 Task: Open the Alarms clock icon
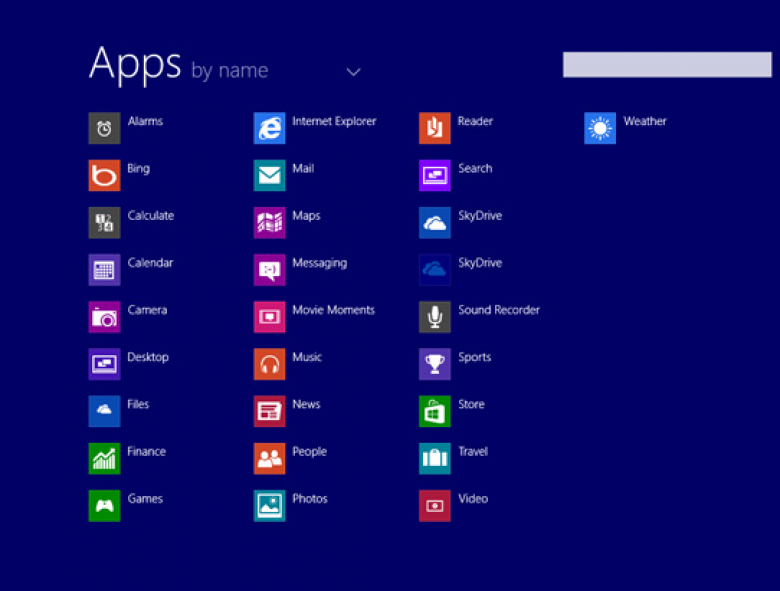104,128
